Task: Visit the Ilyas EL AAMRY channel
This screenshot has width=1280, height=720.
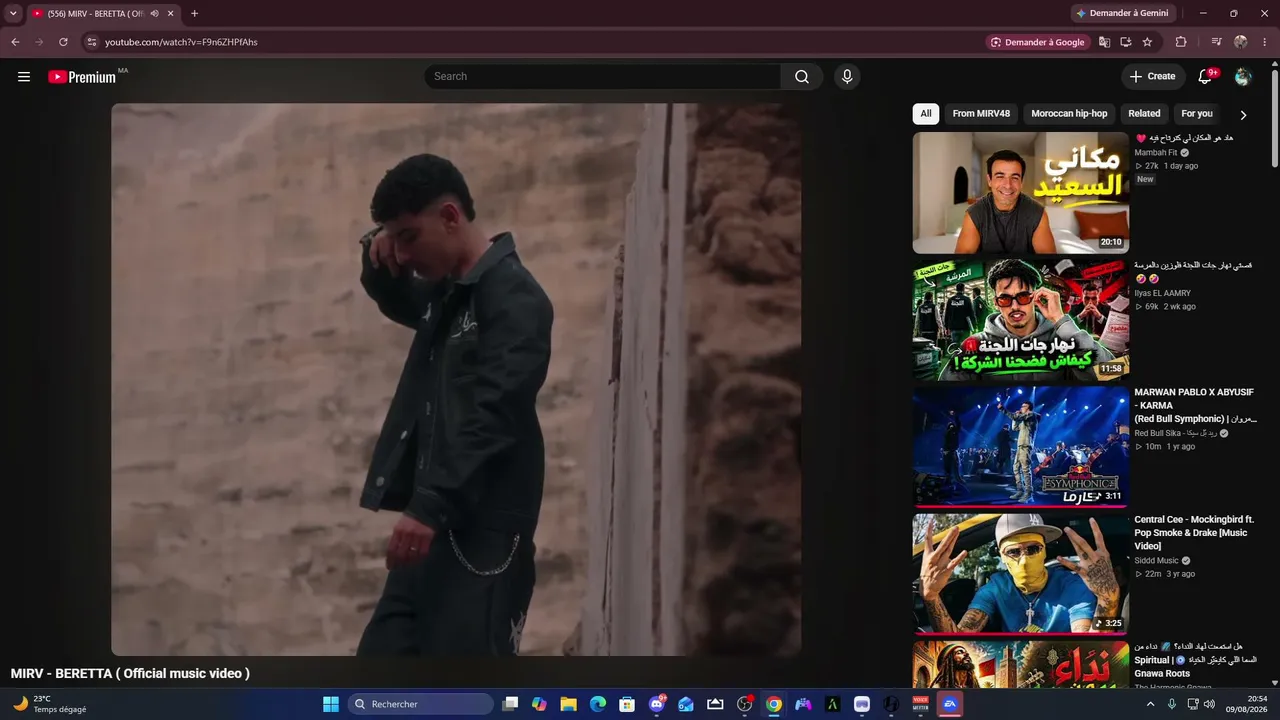Action: point(1162,293)
